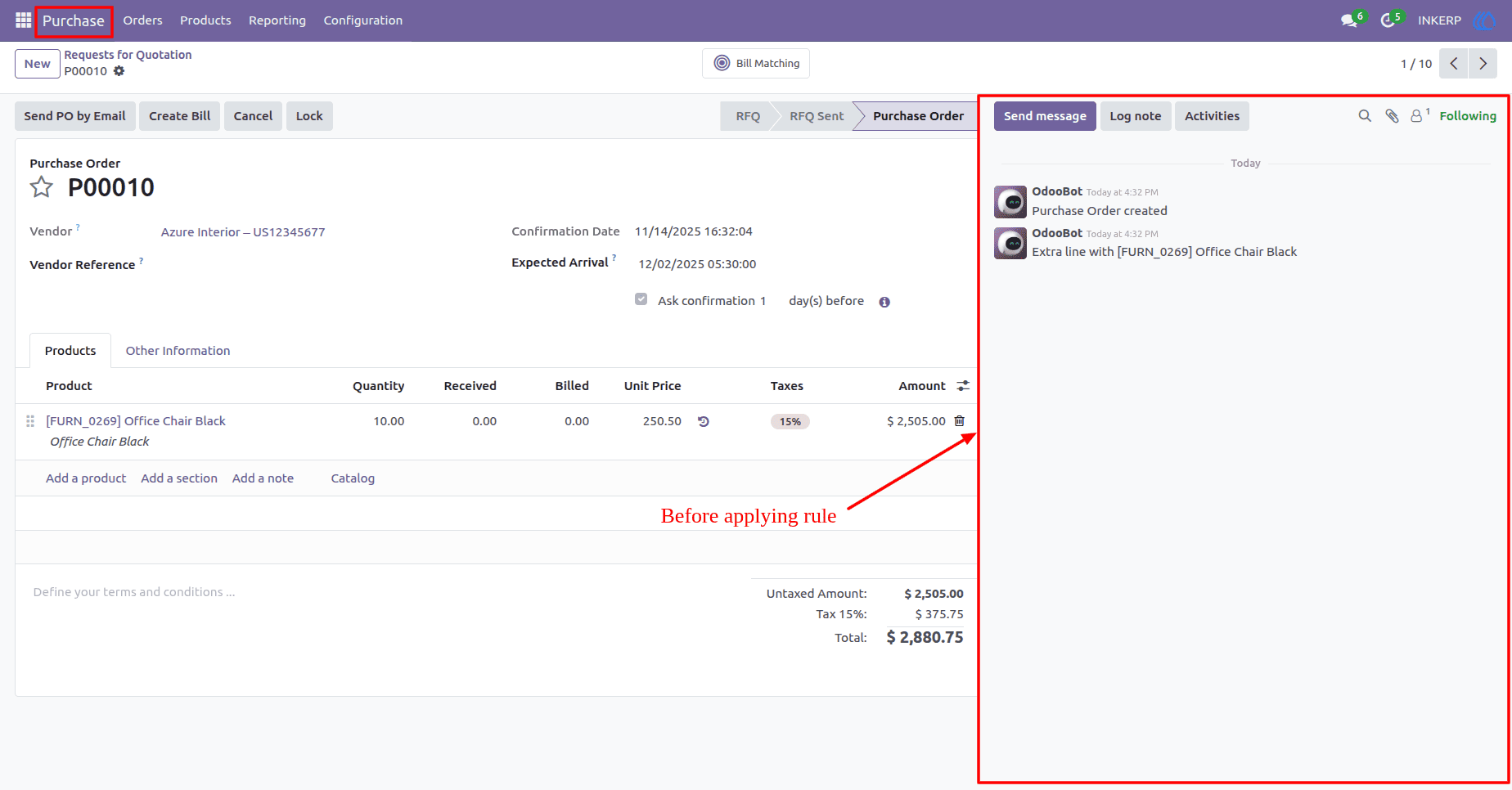
Task: Delete the Office Chair Black line
Action: pos(960,421)
